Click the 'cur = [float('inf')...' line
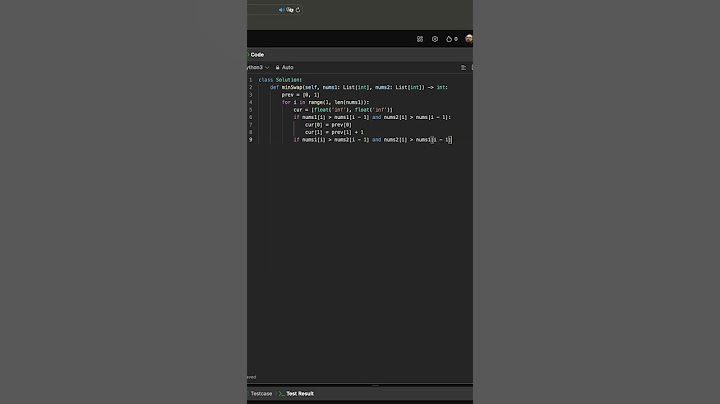Viewport: 720px width, 404px height. (x=343, y=110)
